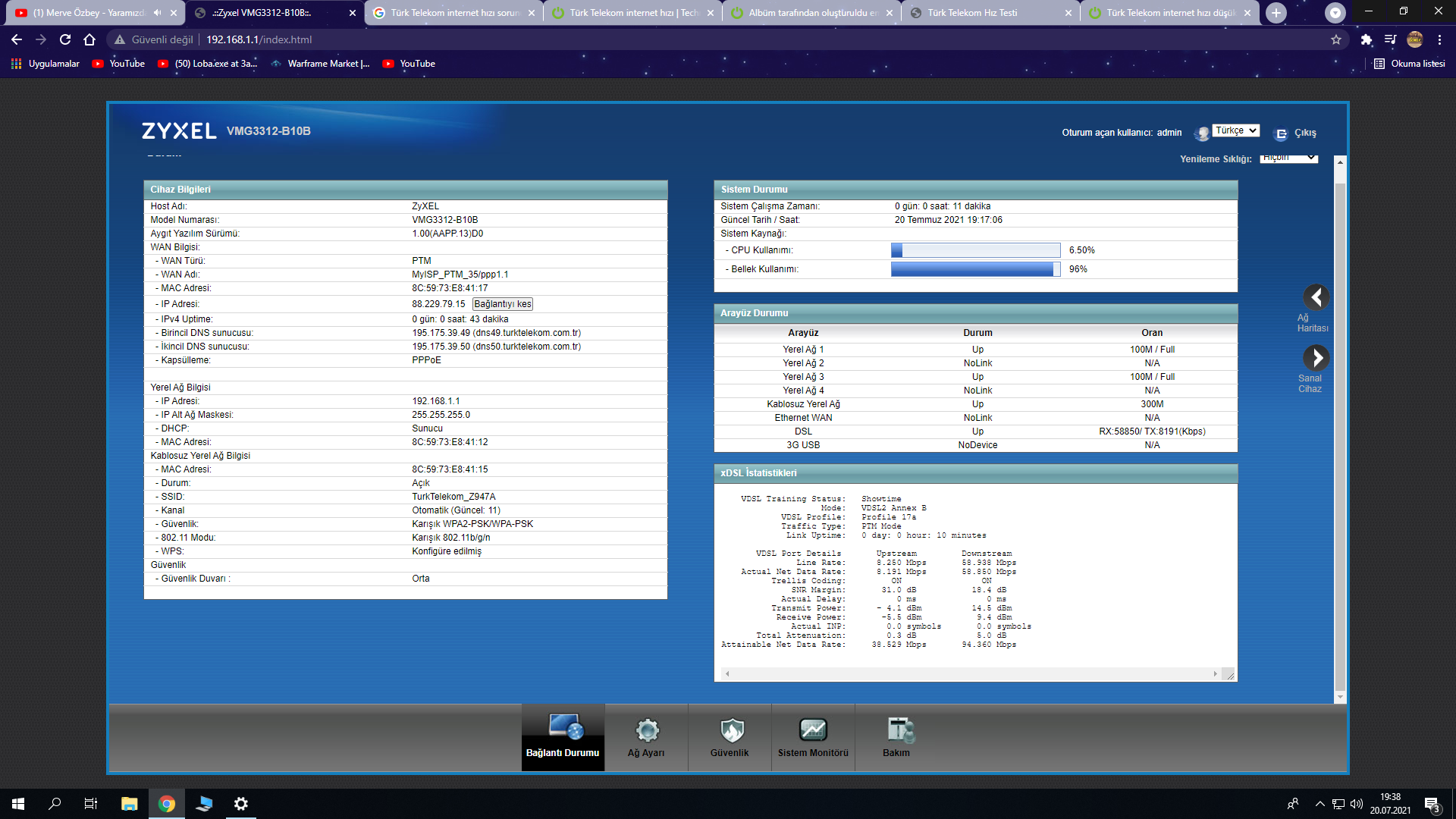The width and height of the screenshot is (1456, 819).
Task: Open Bakım maintenance icon
Action: [898, 730]
